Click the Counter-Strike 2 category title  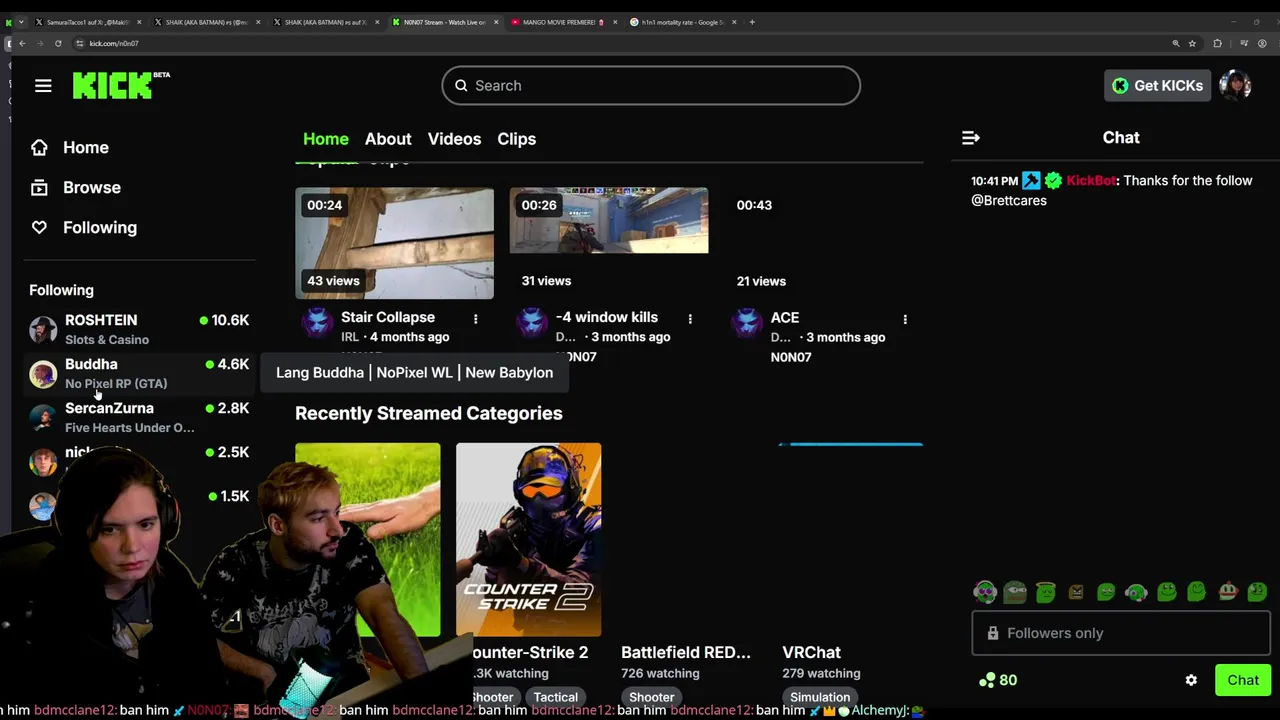(x=529, y=652)
